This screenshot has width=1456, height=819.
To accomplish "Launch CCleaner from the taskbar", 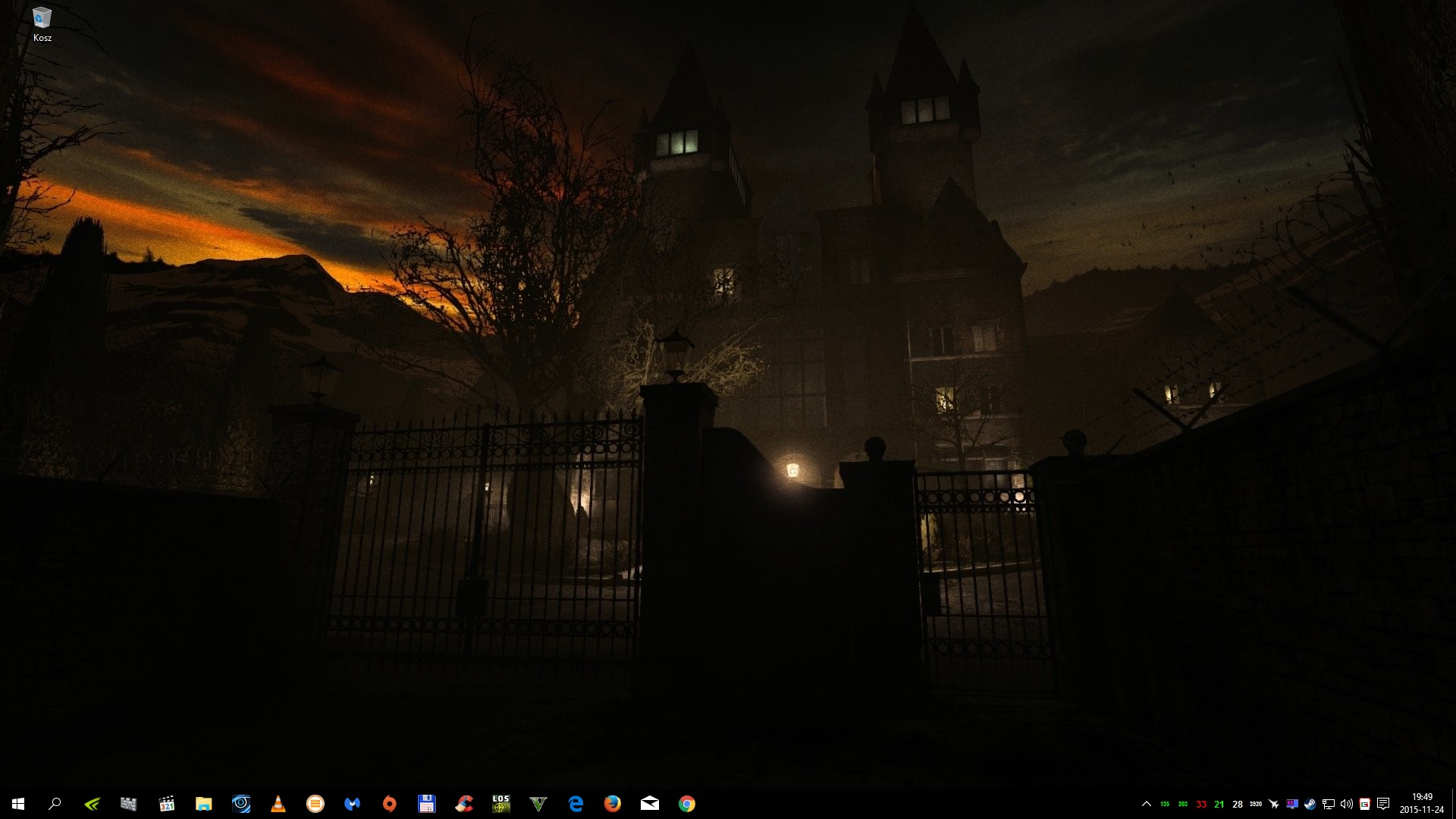I will (464, 804).
